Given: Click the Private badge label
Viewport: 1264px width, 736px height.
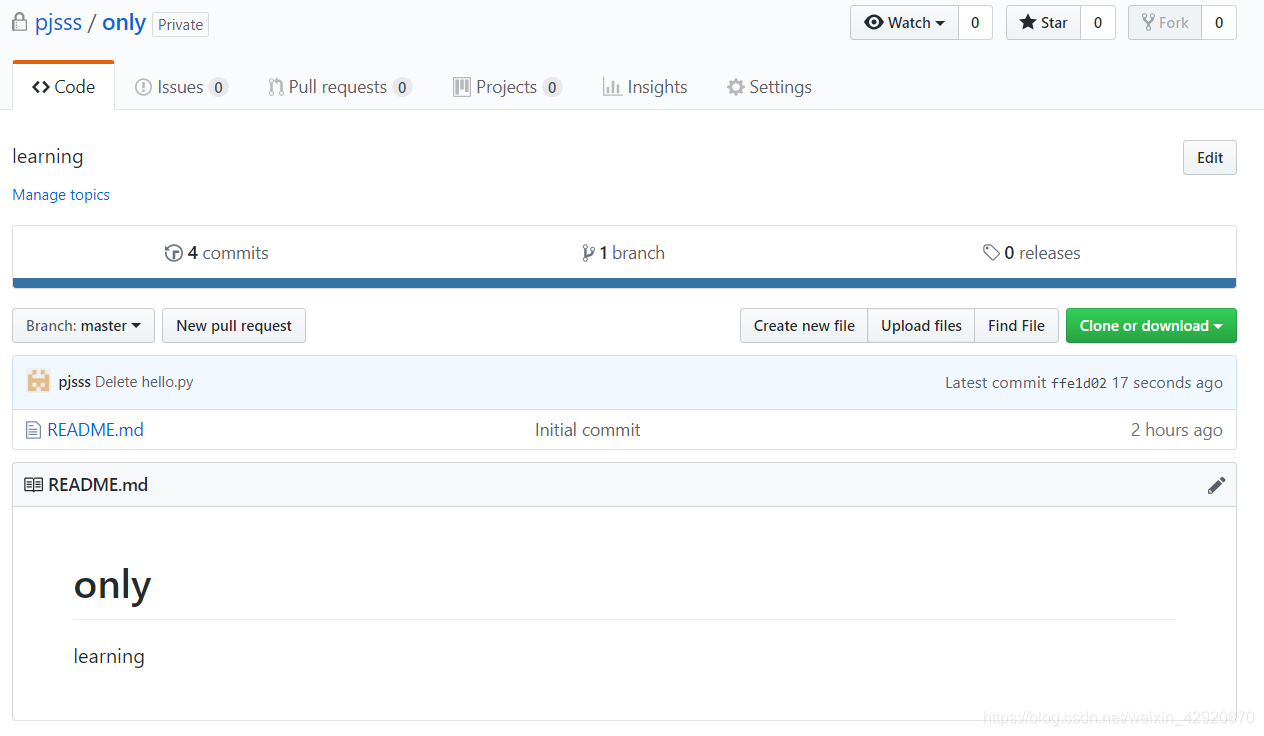Looking at the screenshot, I should [x=181, y=24].
